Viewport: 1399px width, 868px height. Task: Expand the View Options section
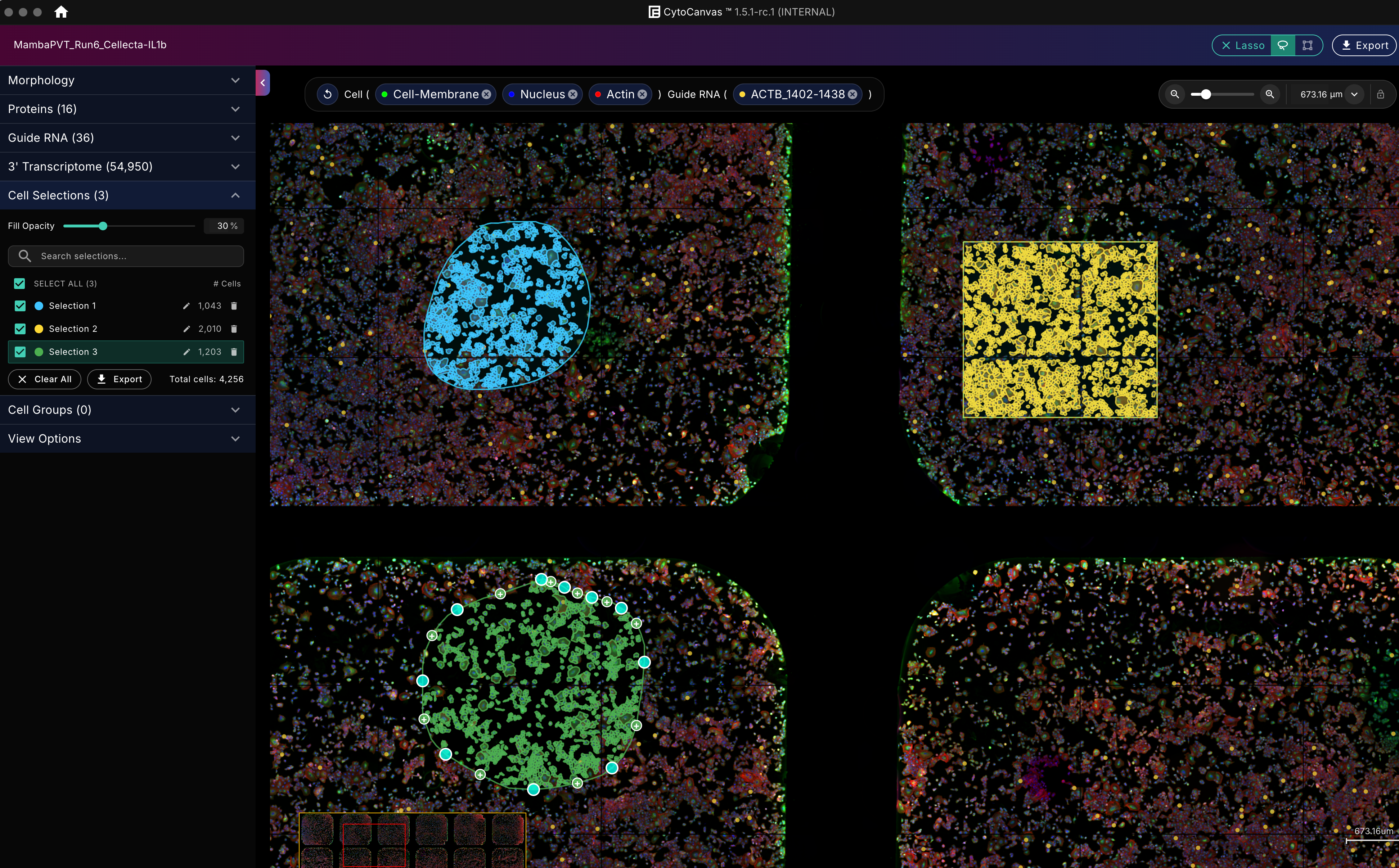[127, 439]
